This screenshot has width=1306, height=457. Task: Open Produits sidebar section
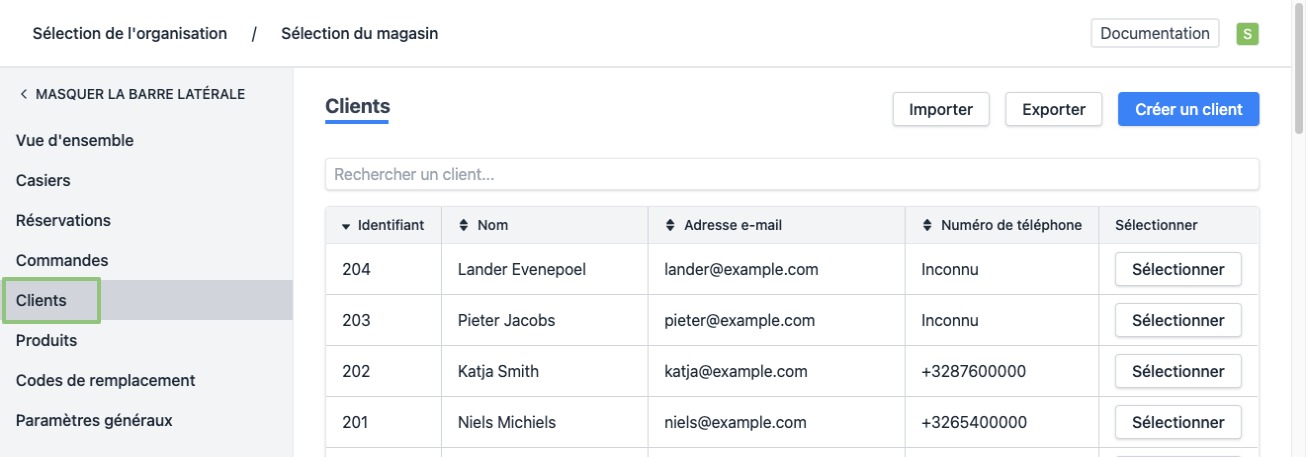coord(46,341)
